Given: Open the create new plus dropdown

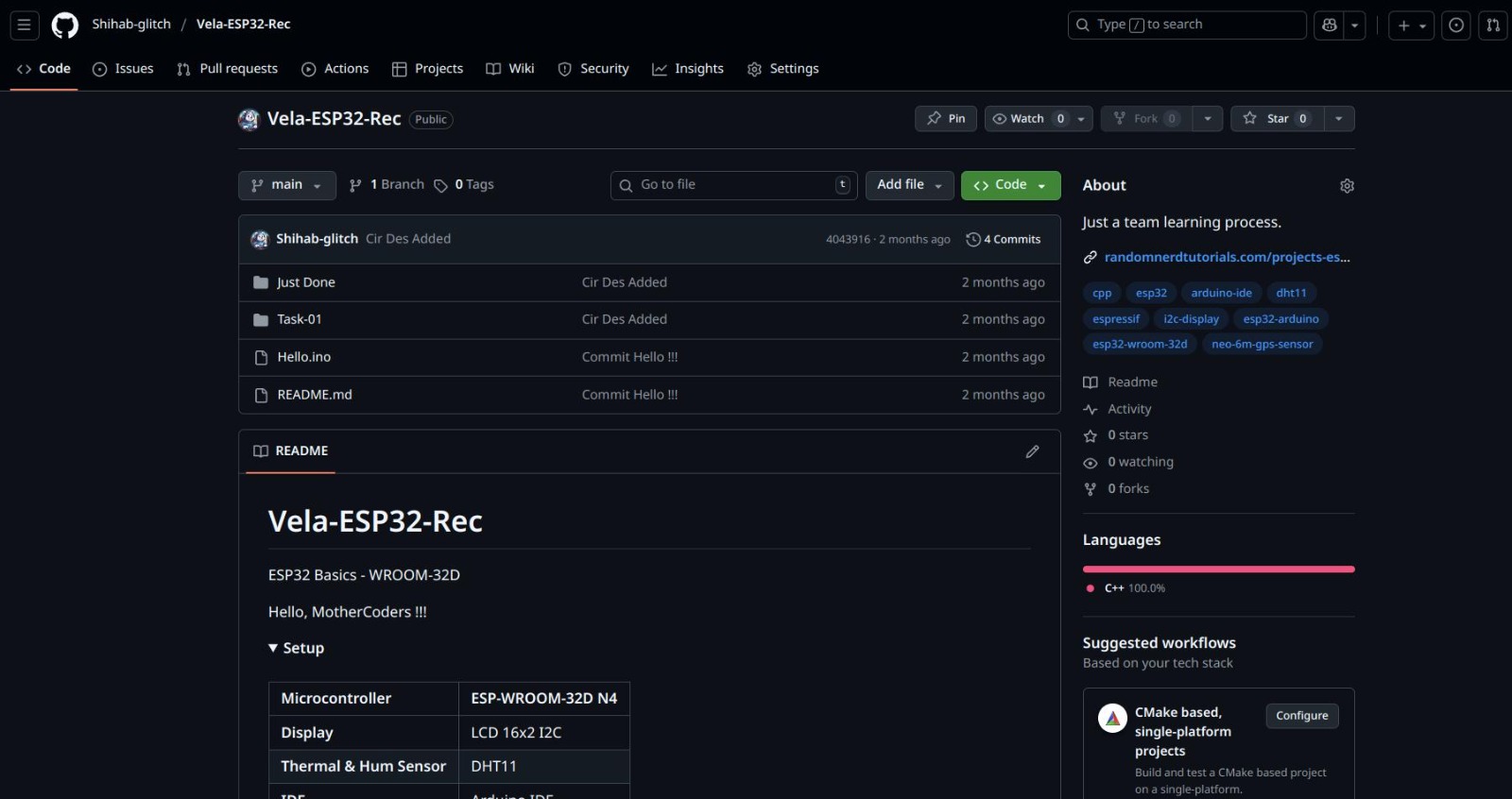Looking at the screenshot, I should (1412, 25).
